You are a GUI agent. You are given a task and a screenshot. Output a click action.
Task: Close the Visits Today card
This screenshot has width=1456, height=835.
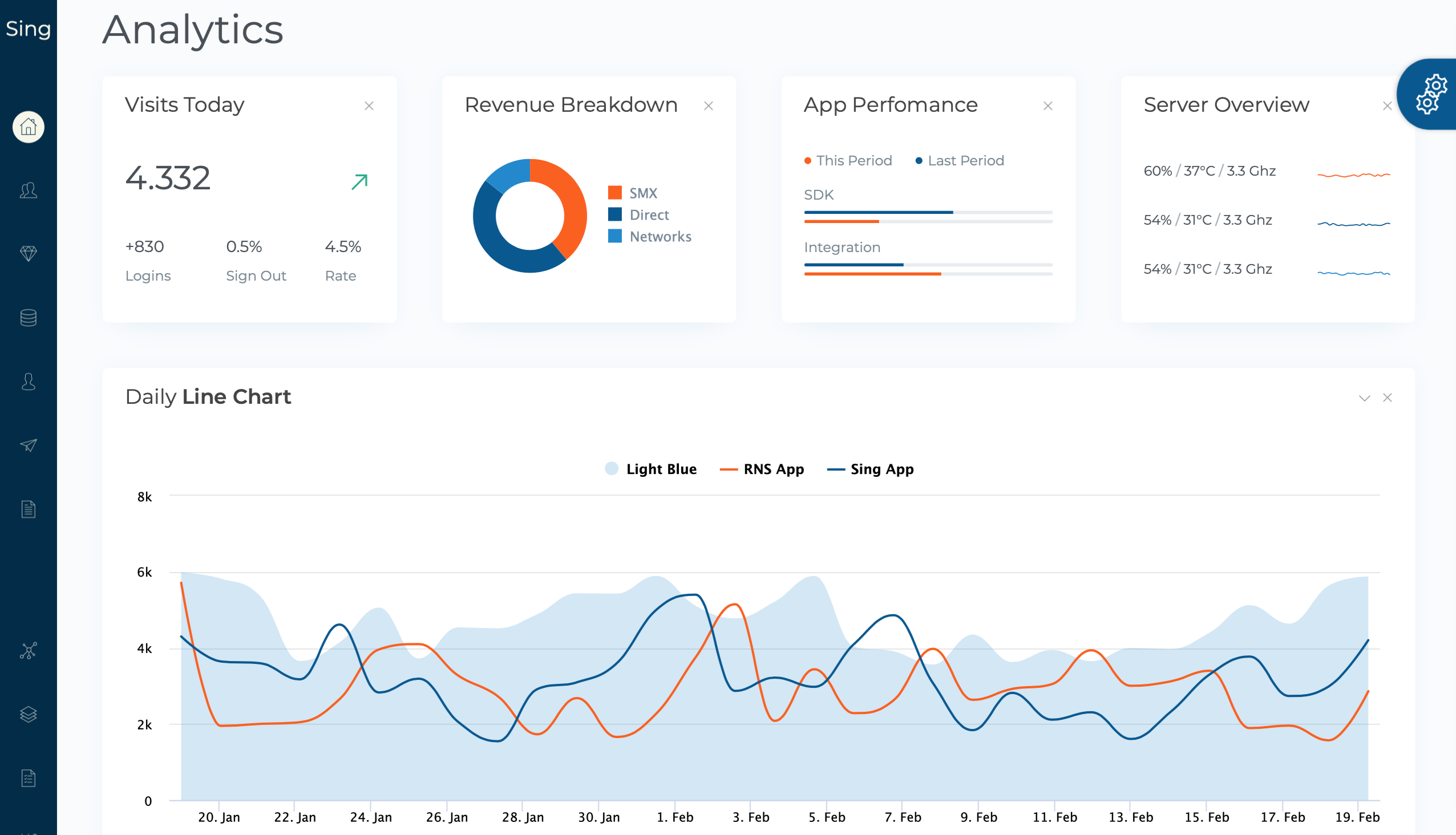[x=369, y=106]
